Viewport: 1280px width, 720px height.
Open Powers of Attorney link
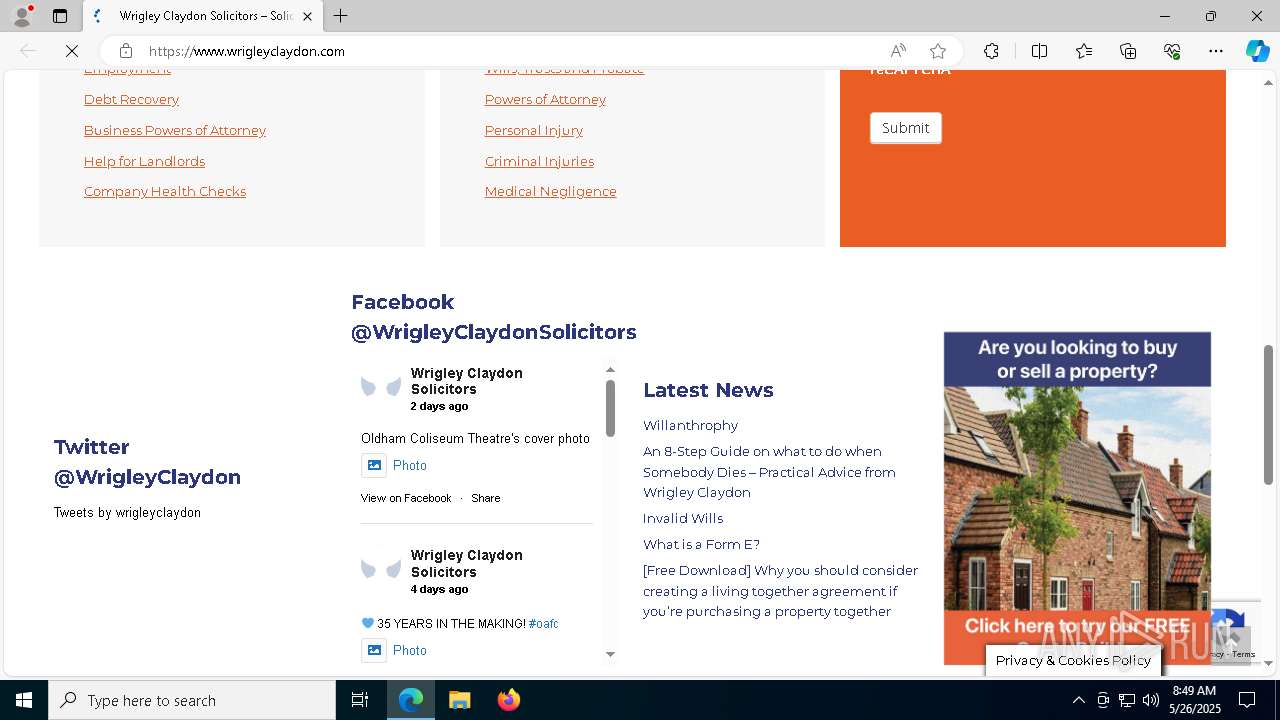(x=545, y=99)
